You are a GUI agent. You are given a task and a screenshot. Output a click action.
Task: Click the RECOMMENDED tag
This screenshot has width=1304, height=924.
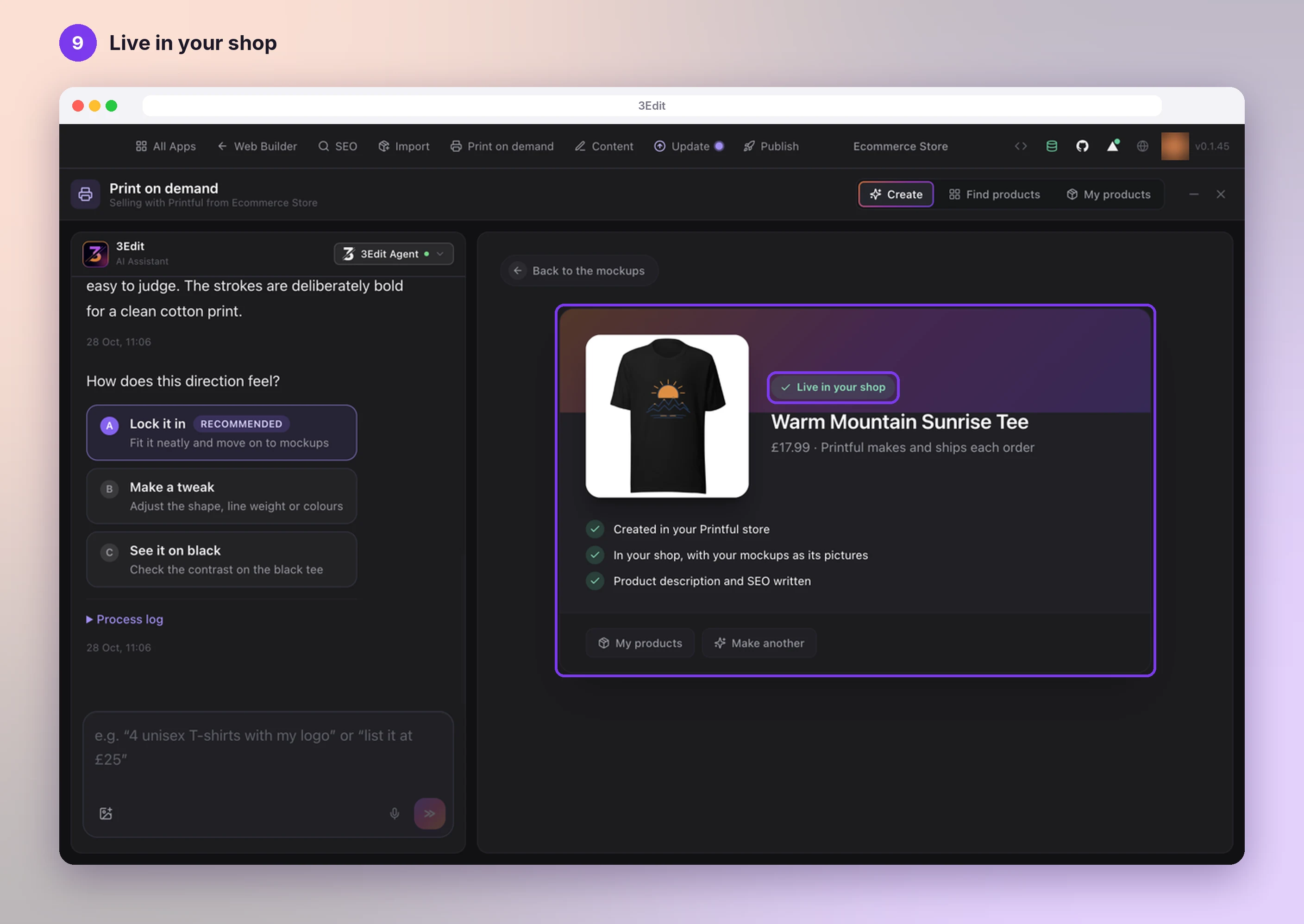pyautogui.click(x=241, y=424)
